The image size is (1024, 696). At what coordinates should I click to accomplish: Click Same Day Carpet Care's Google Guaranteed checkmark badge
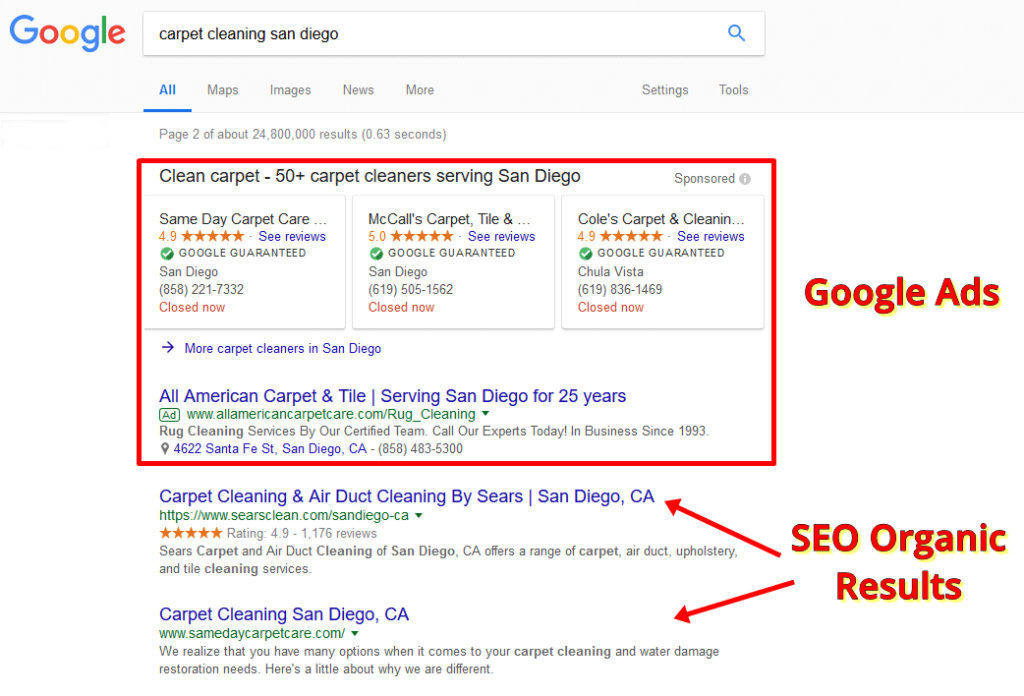(x=166, y=254)
